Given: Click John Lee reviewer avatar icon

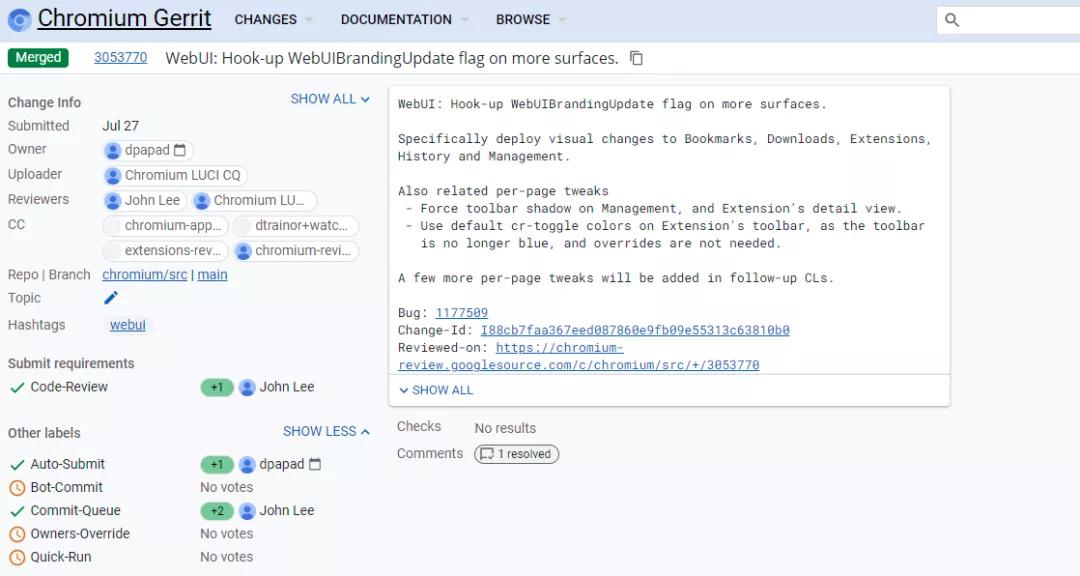Looking at the screenshot, I should [114, 200].
